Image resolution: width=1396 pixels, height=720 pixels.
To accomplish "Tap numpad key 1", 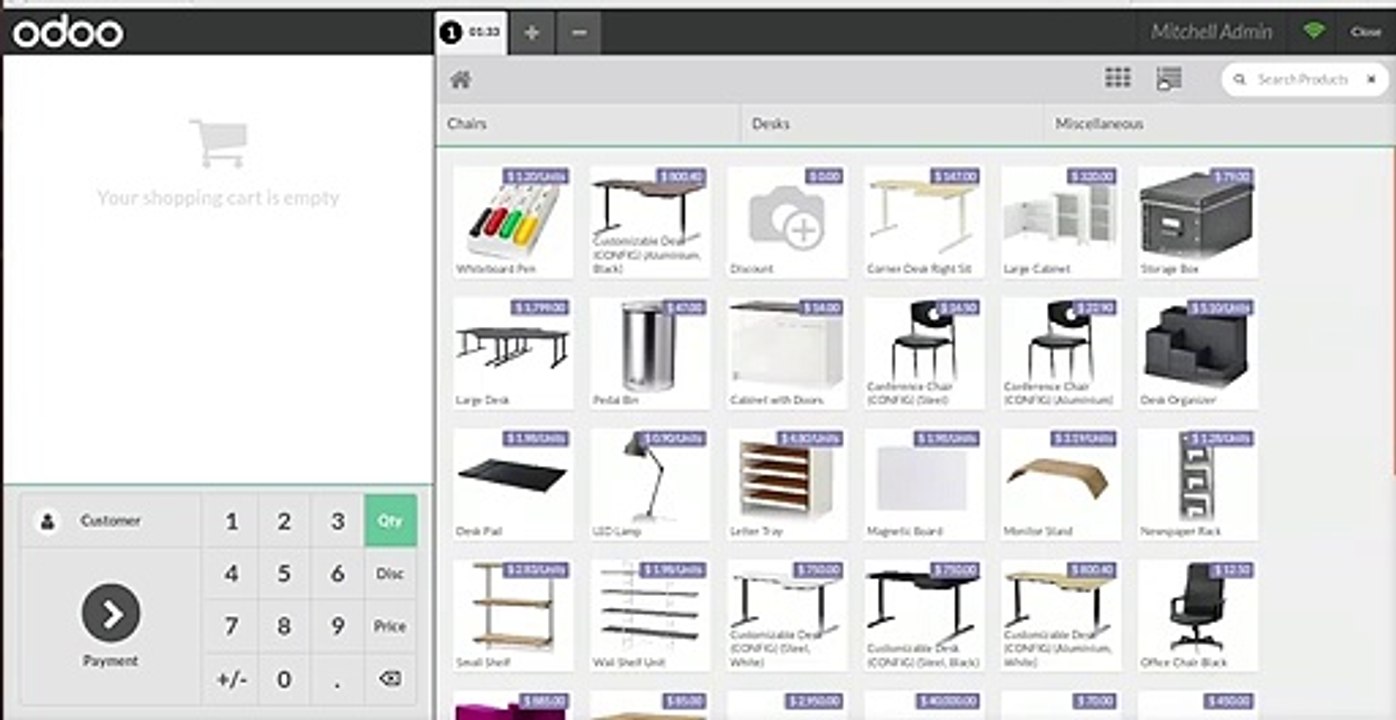I will tap(231, 521).
